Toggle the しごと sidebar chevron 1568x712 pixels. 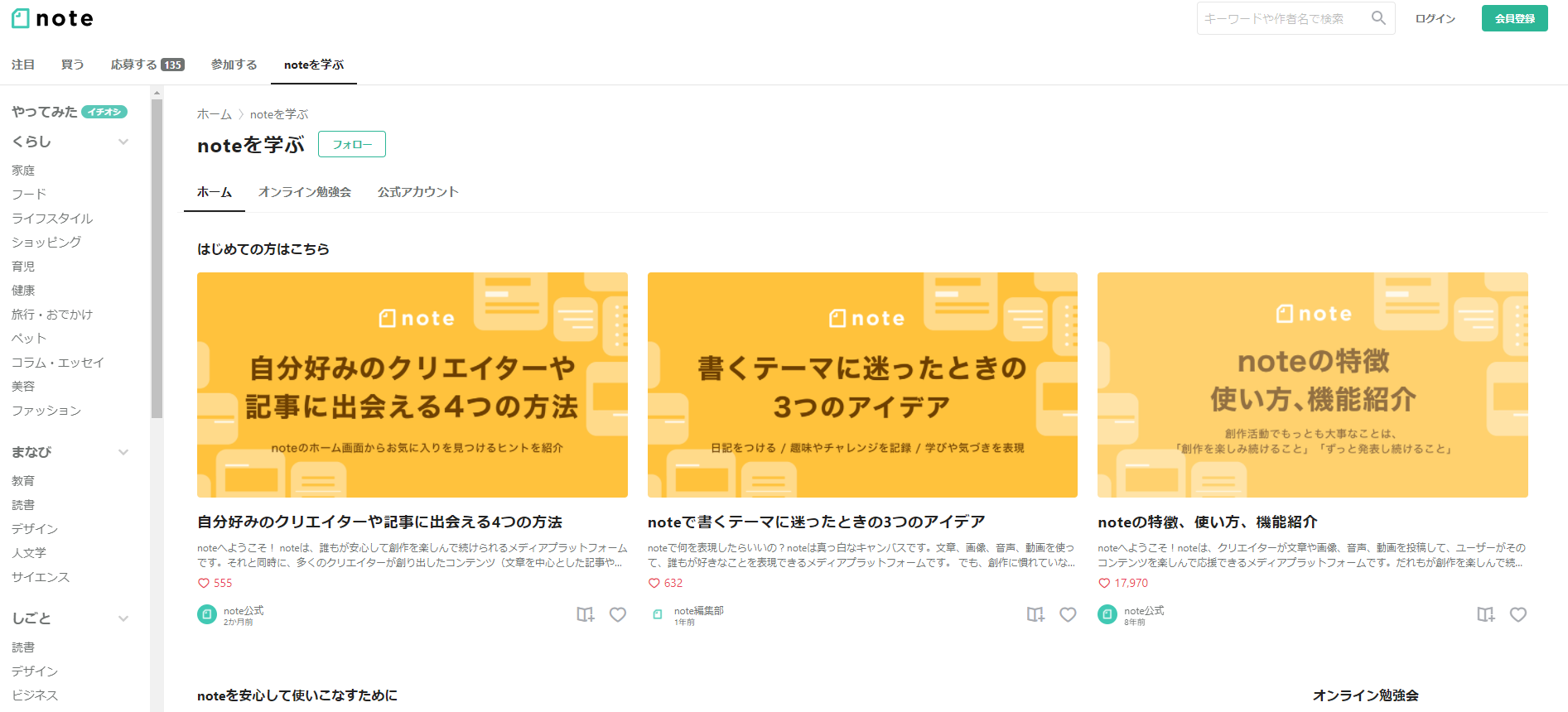(123, 618)
